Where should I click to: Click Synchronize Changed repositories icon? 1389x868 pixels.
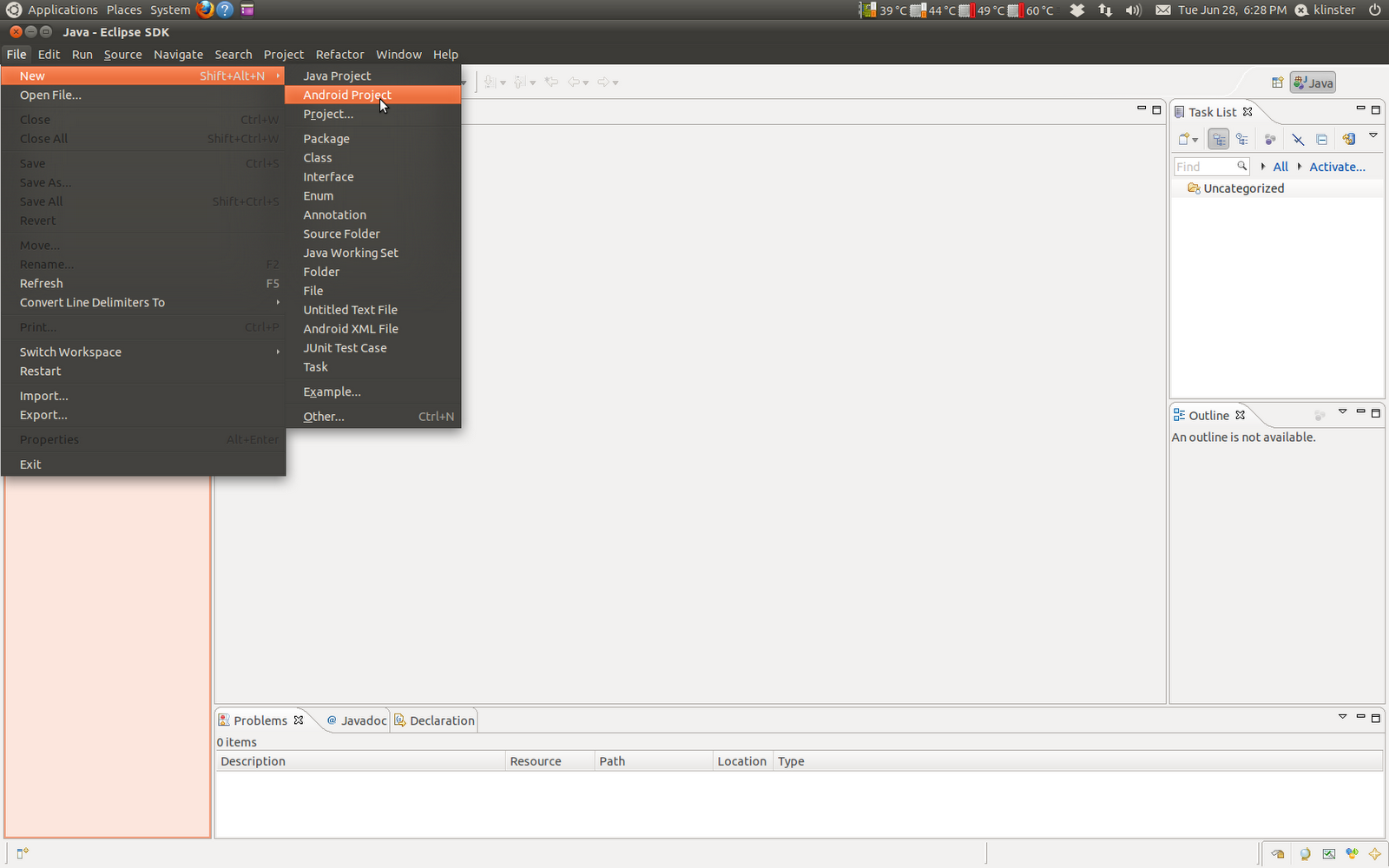pos(1348,139)
